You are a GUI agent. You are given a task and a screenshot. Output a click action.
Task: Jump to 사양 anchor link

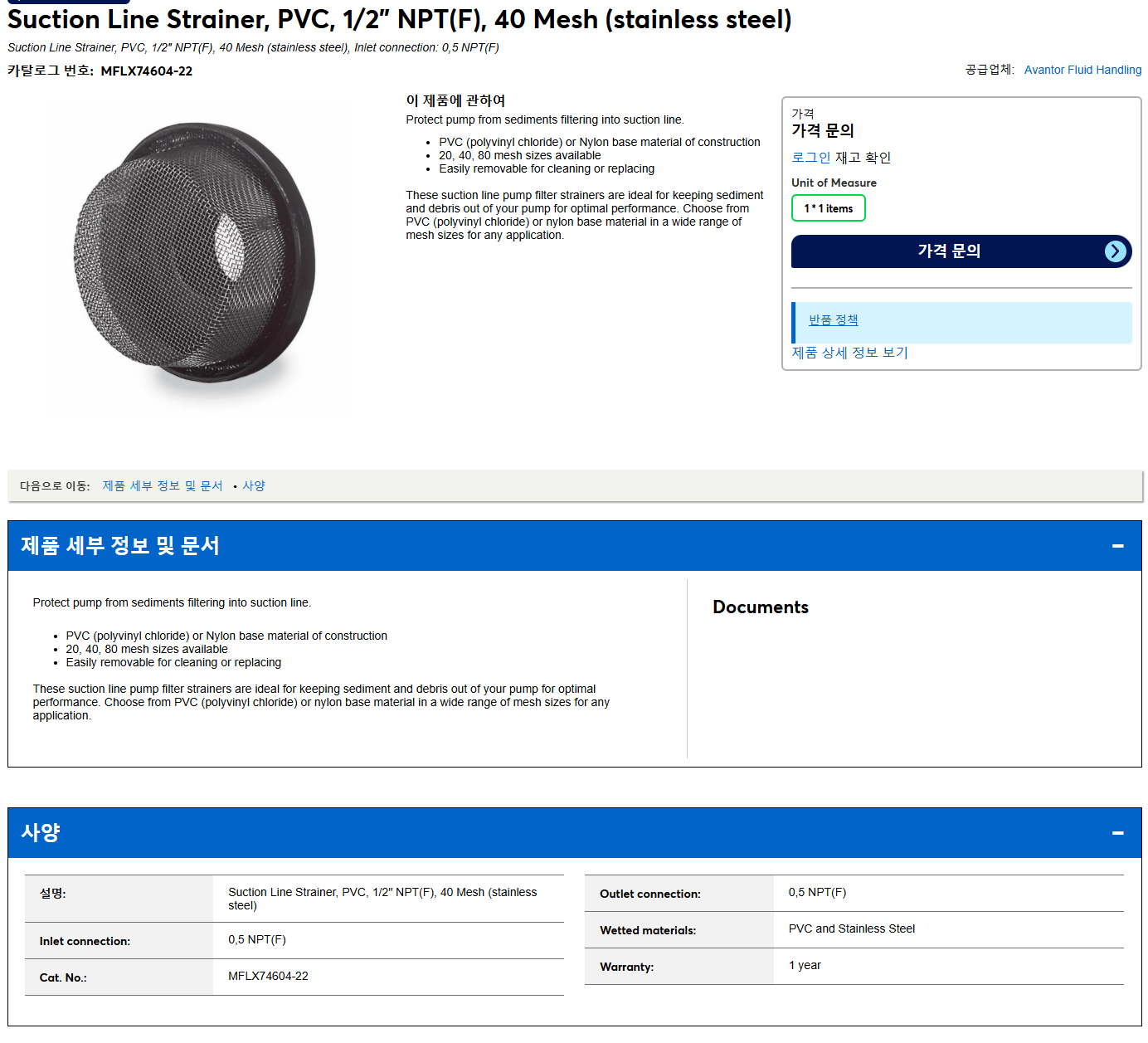pyautogui.click(x=254, y=486)
